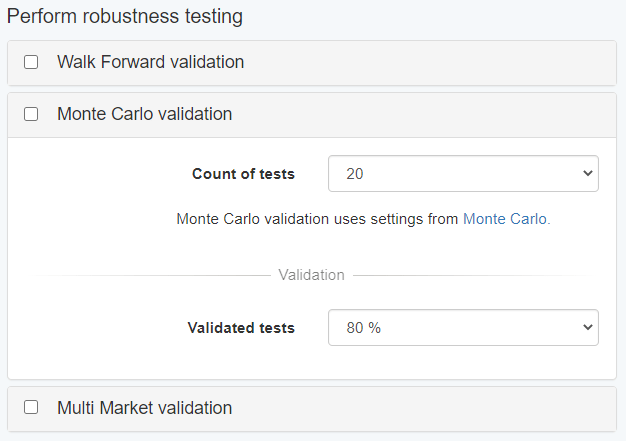Collapse the Monte Carlo validation panel title
This screenshot has height=441, width=626.
pos(144,114)
